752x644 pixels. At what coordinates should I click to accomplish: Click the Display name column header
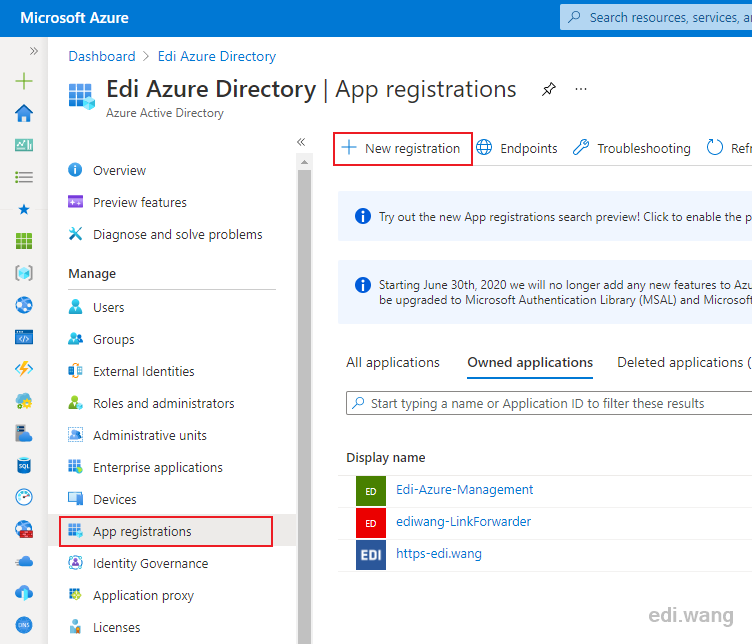(386, 457)
